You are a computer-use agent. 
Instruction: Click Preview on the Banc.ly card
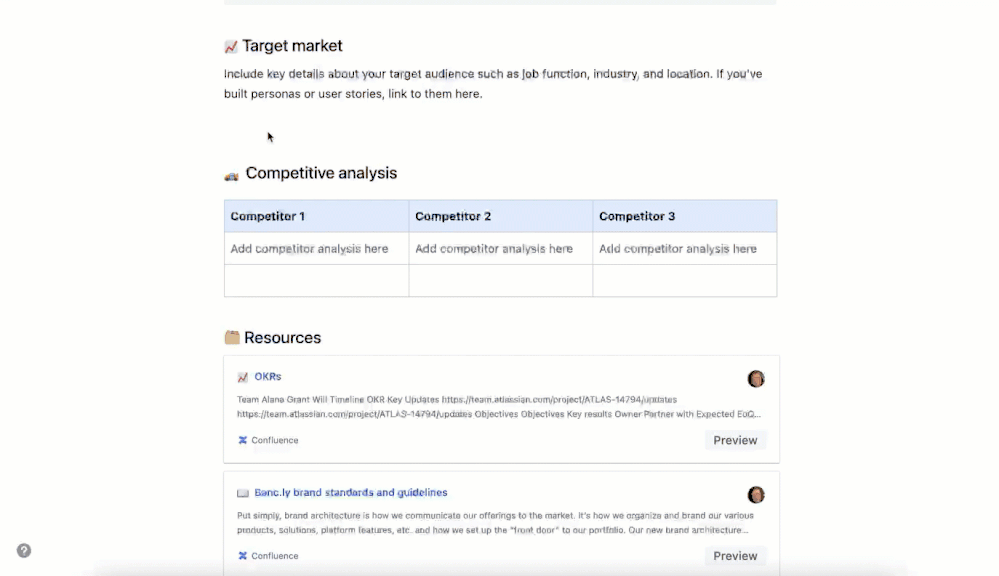click(x=735, y=555)
